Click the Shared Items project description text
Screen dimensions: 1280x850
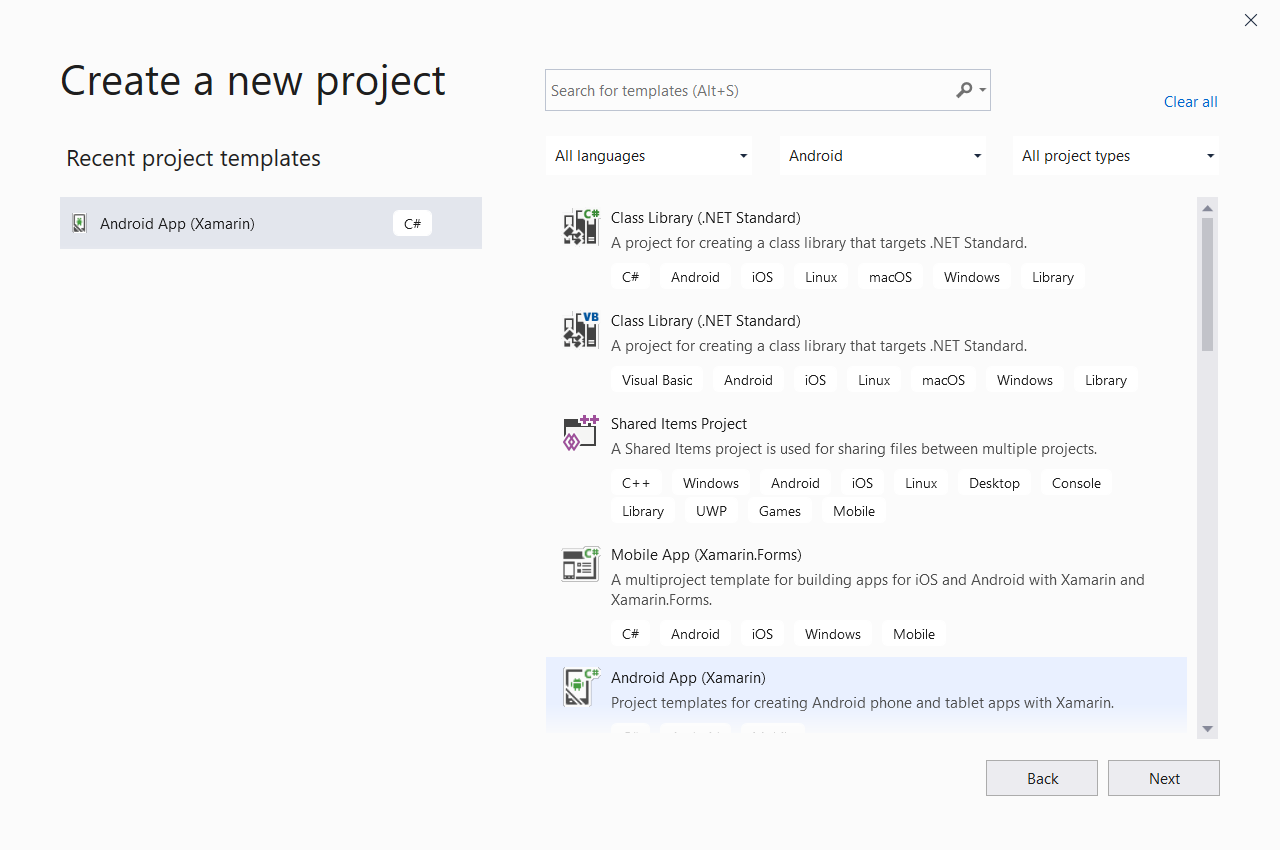pos(854,448)
